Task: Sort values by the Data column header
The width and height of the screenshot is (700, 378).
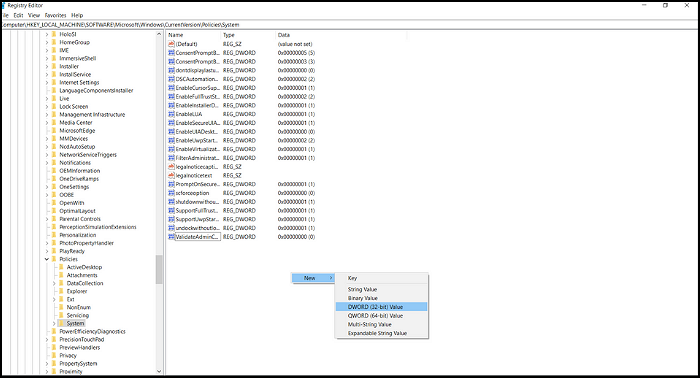Action: click(341, 35)
